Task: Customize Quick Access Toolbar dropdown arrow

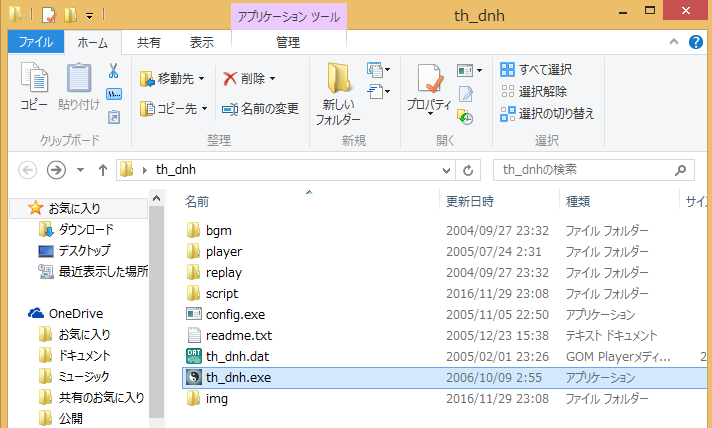Action: [x=89, y=16]
